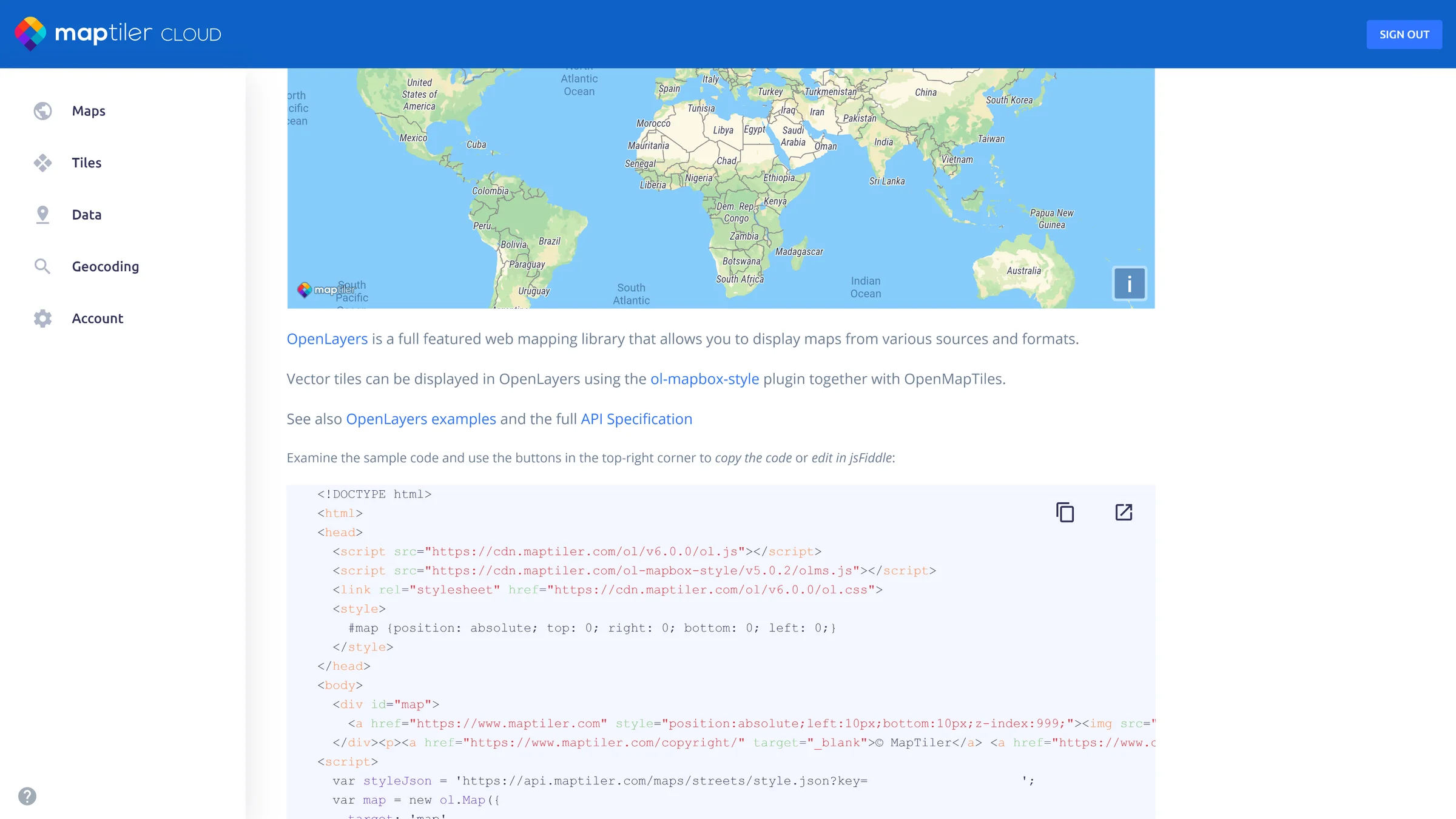Click the Data pin icon
The width and height of the screenshot is (1456, 819).
42,215
